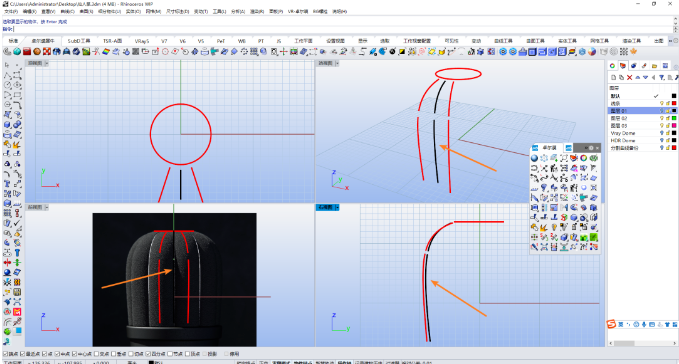Open the layer filter funnel icon
Screen dimensions: 679x364
662,77
